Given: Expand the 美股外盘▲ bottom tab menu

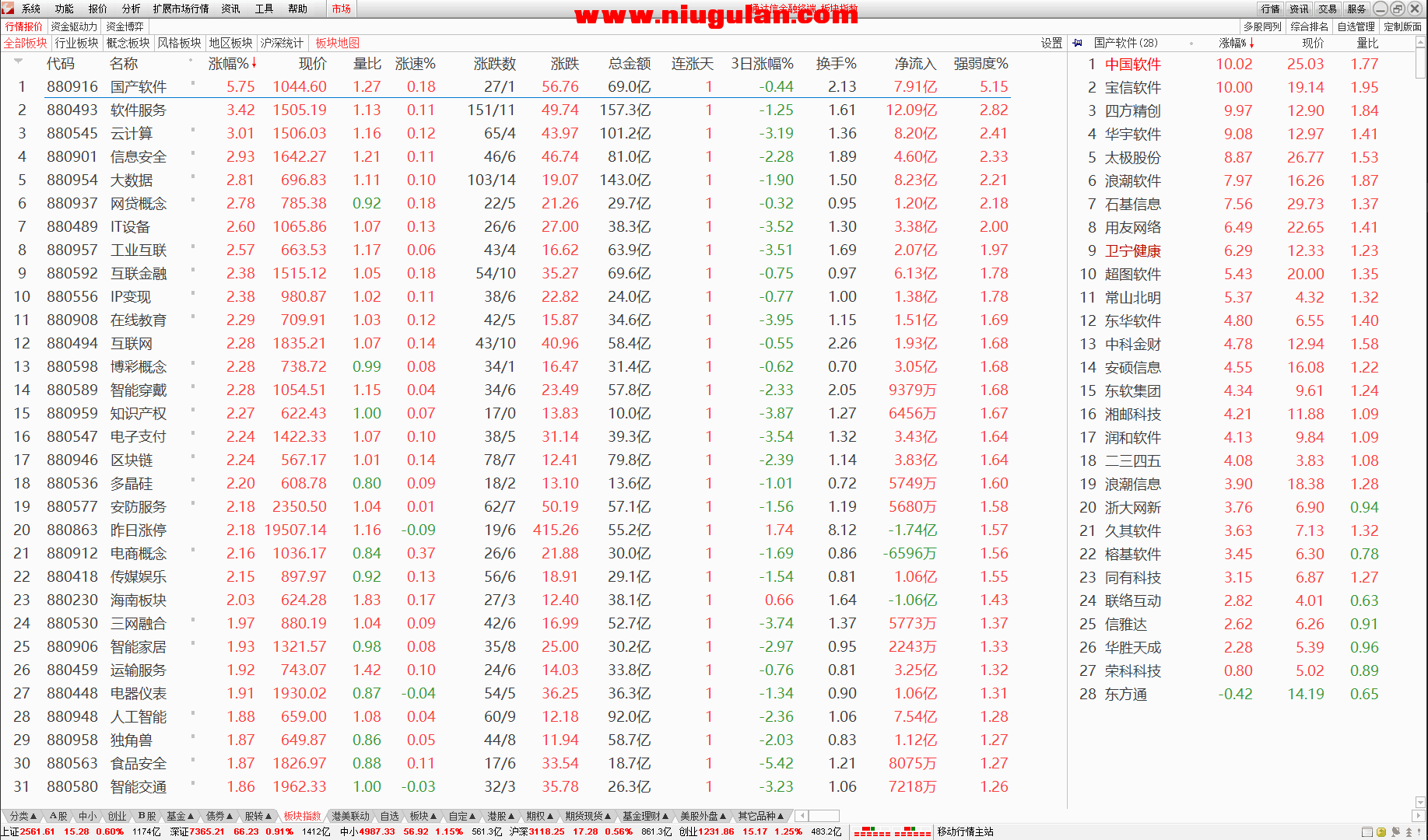Looking at the screenshot, I should click(x=703, y=816).
